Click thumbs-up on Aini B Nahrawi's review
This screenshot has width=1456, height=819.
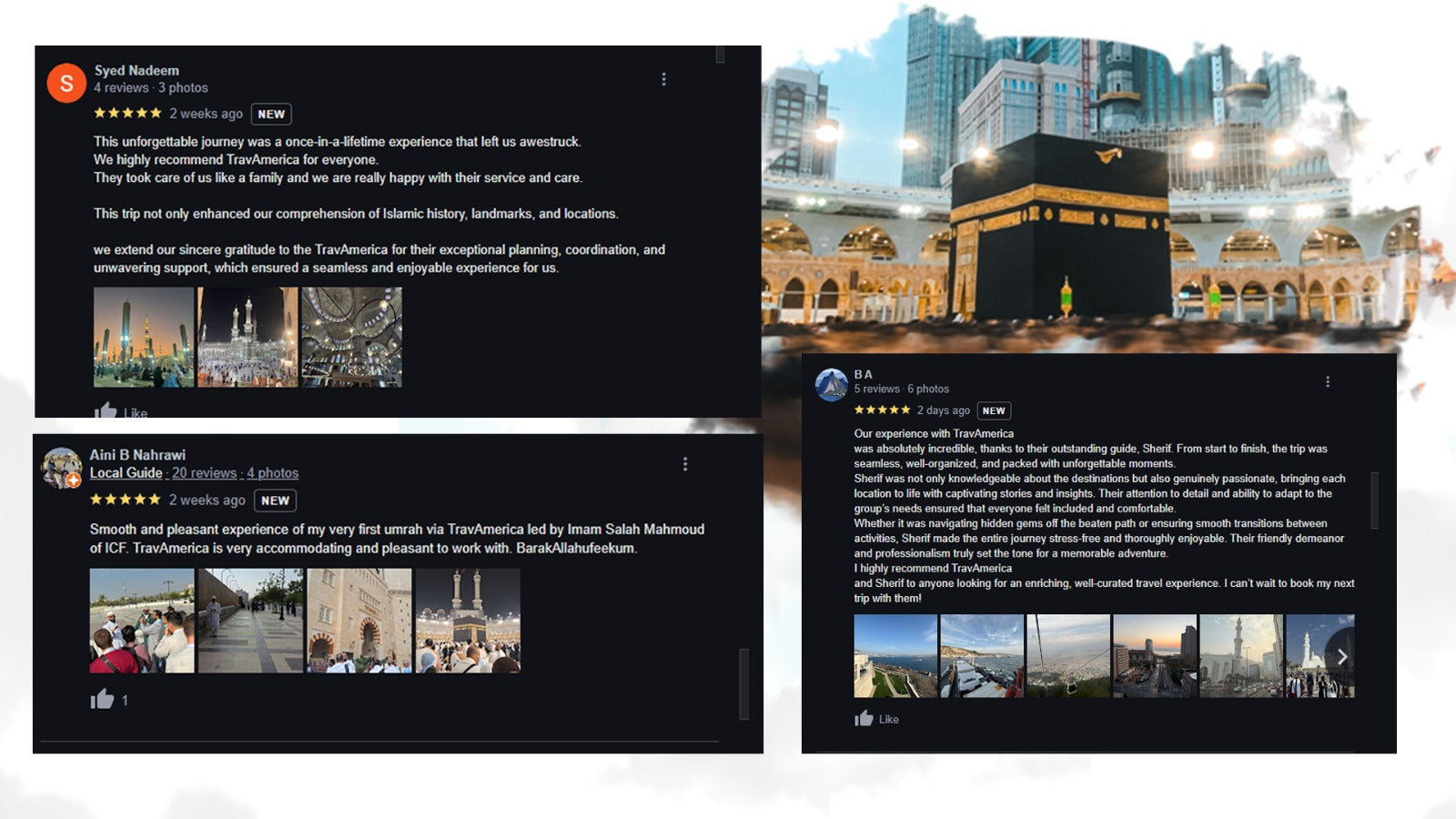pos(102,699)
